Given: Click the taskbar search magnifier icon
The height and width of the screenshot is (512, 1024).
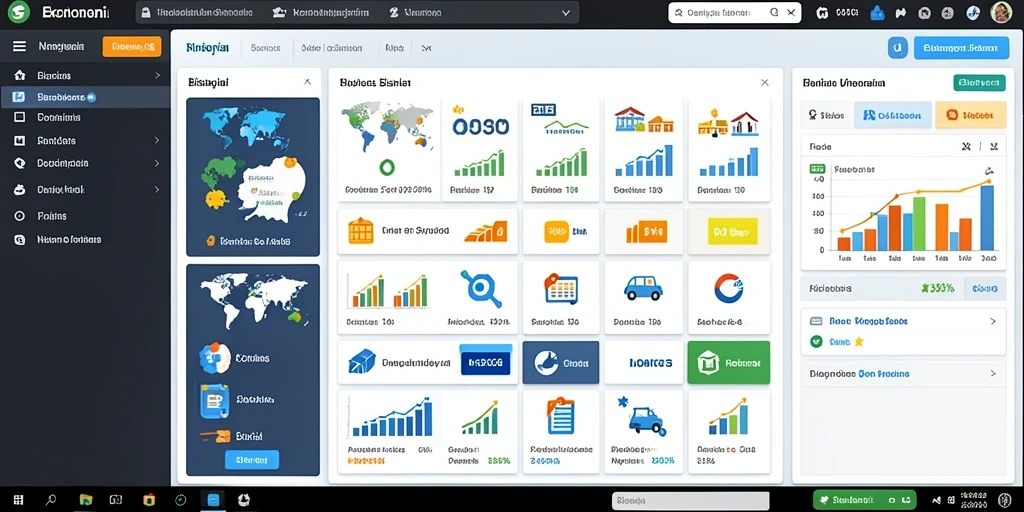Looking at the screenshot, I should (51, 500).
